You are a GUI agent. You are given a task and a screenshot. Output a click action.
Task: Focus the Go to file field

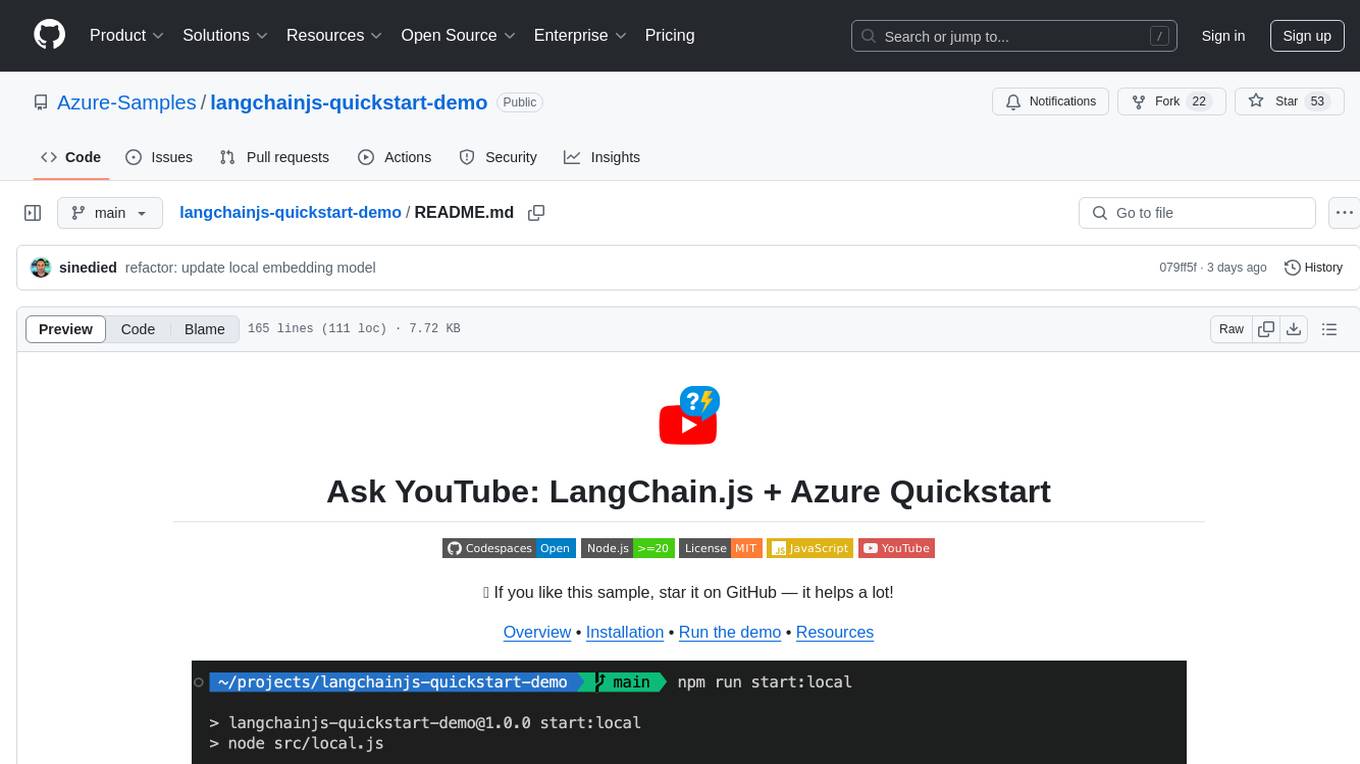(x=1197, y=213)
